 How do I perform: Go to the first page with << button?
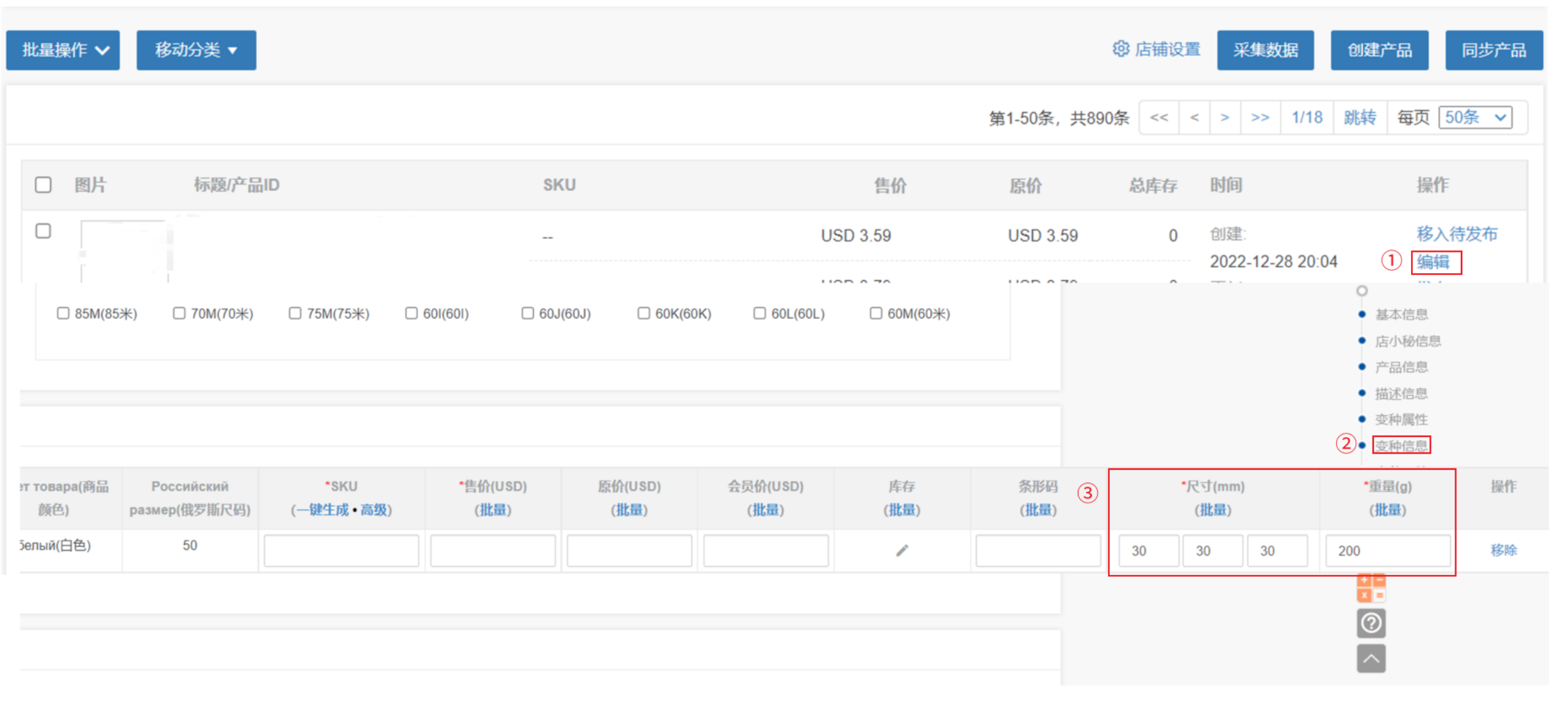[x=1159, y=117]
